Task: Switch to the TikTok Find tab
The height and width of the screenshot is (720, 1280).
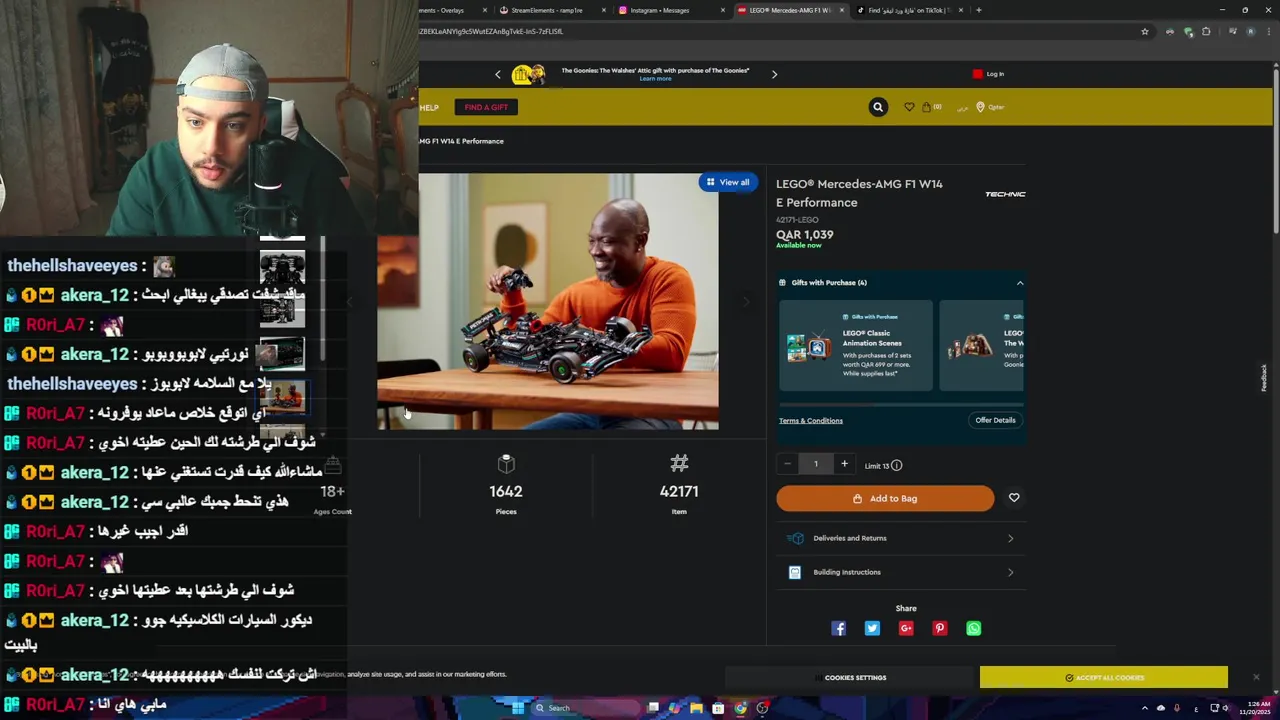Action: pyautogui.click(x=908, y=10)
